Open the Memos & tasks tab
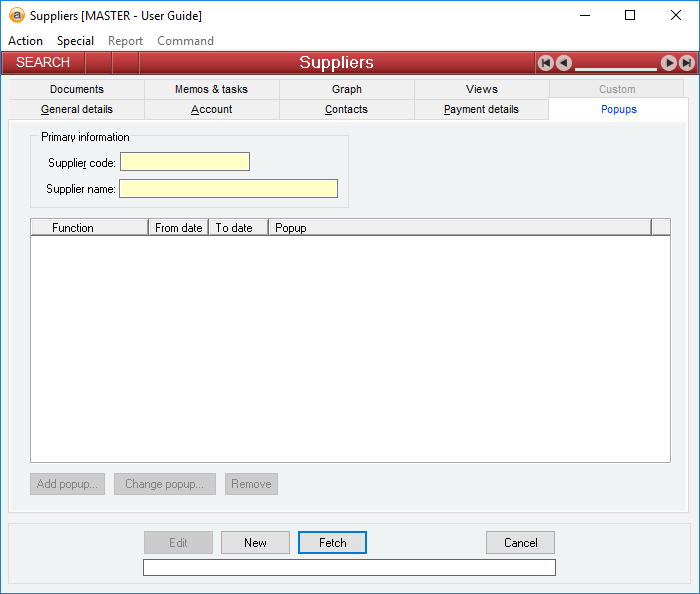 [211, 89]
